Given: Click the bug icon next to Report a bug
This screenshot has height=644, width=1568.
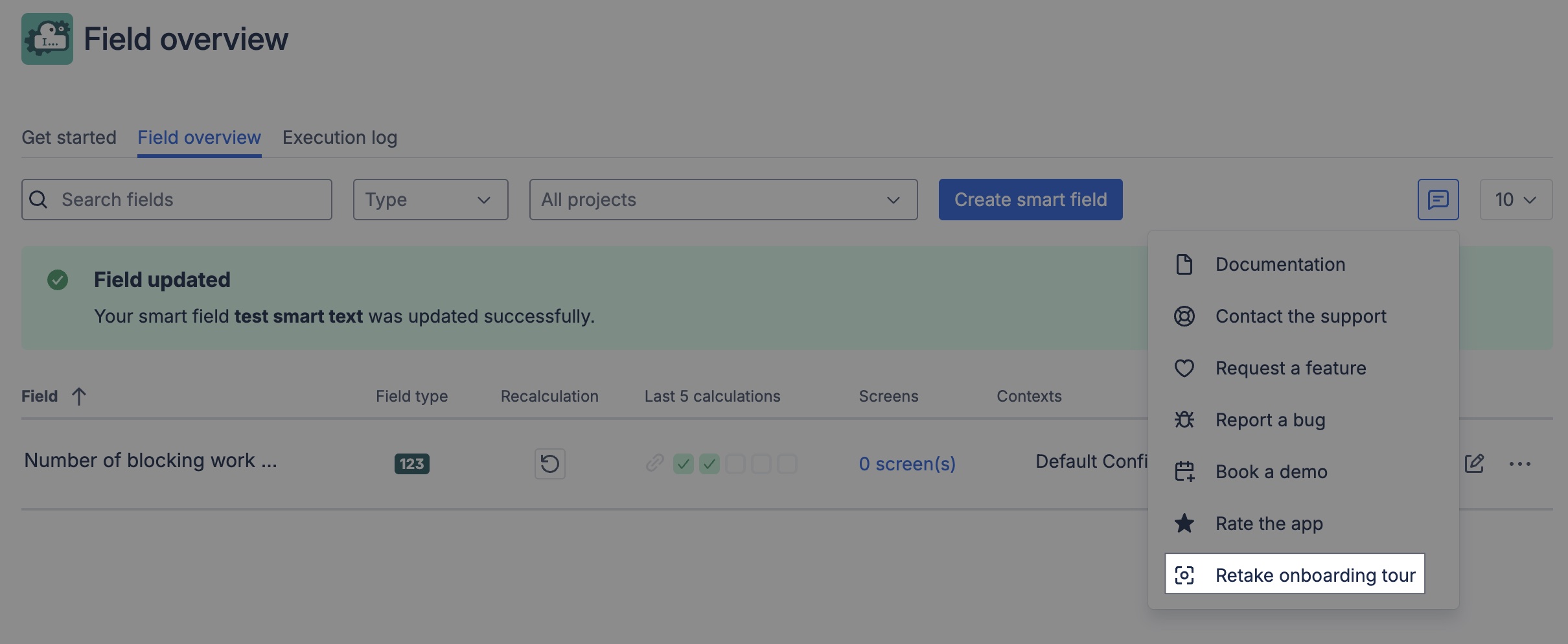Looking at the screenshot, I should tap(1184, 420).
